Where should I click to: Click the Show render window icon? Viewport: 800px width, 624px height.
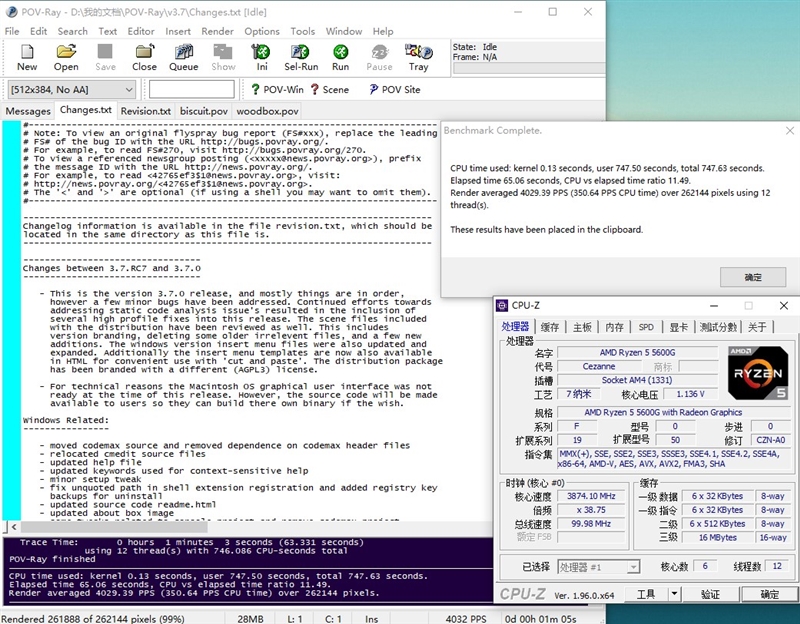(223, 52)
